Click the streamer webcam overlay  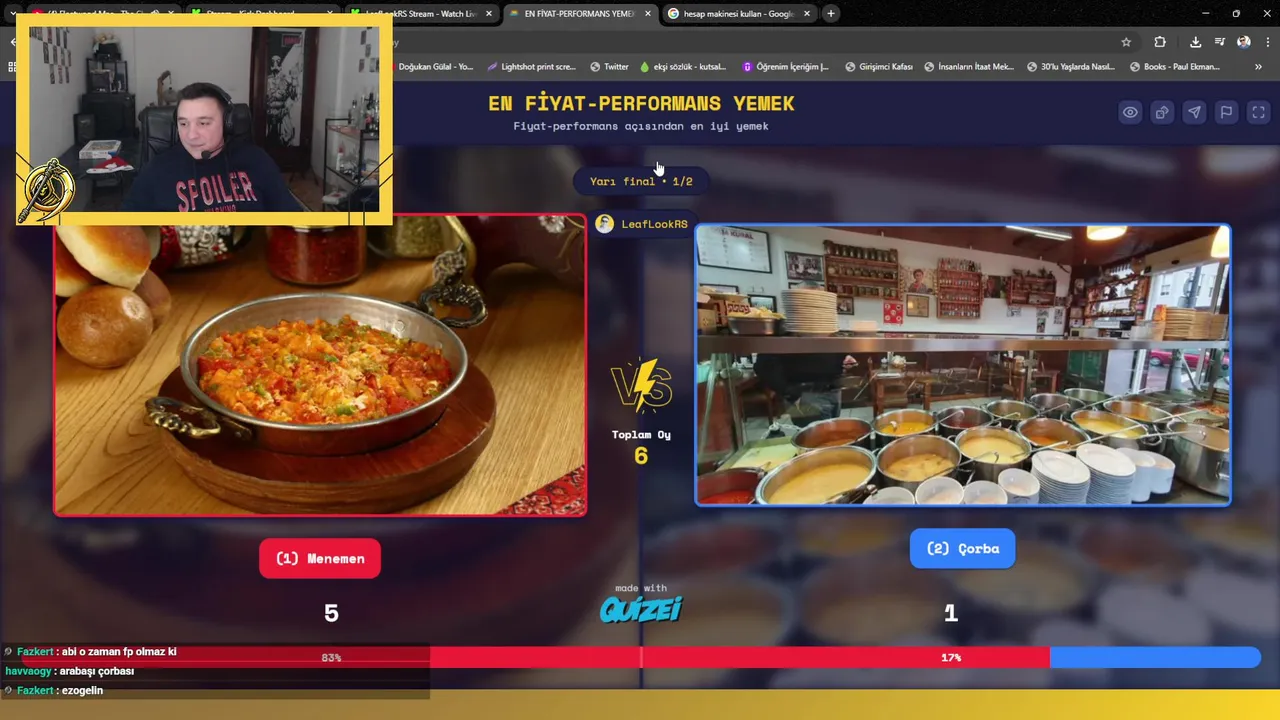(204, 119)
